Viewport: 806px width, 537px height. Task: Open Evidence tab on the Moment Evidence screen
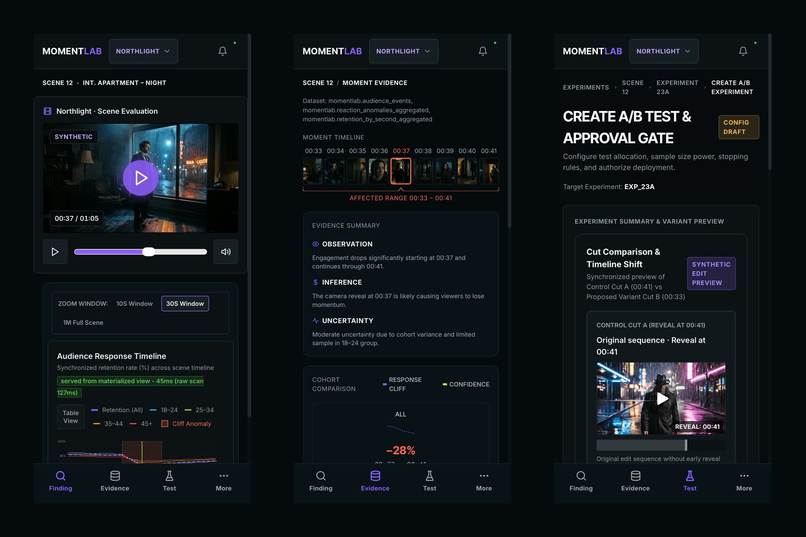coord(375,481)
